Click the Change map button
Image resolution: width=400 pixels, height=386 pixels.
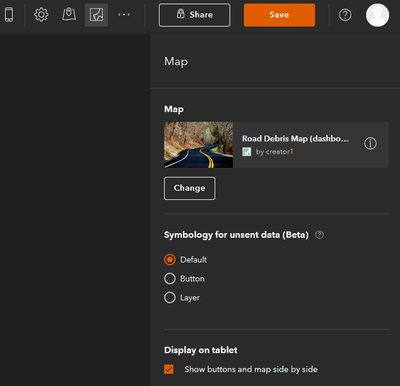189,188
